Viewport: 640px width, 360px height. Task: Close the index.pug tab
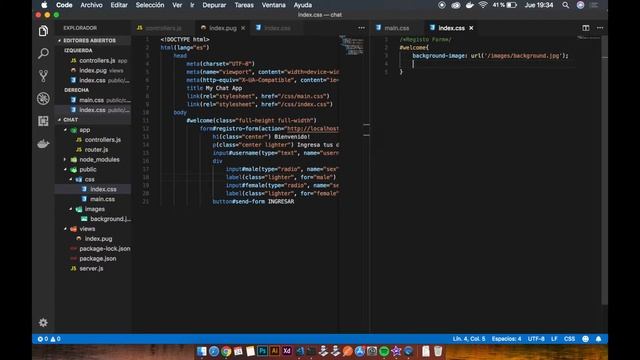tap(243, 28)
